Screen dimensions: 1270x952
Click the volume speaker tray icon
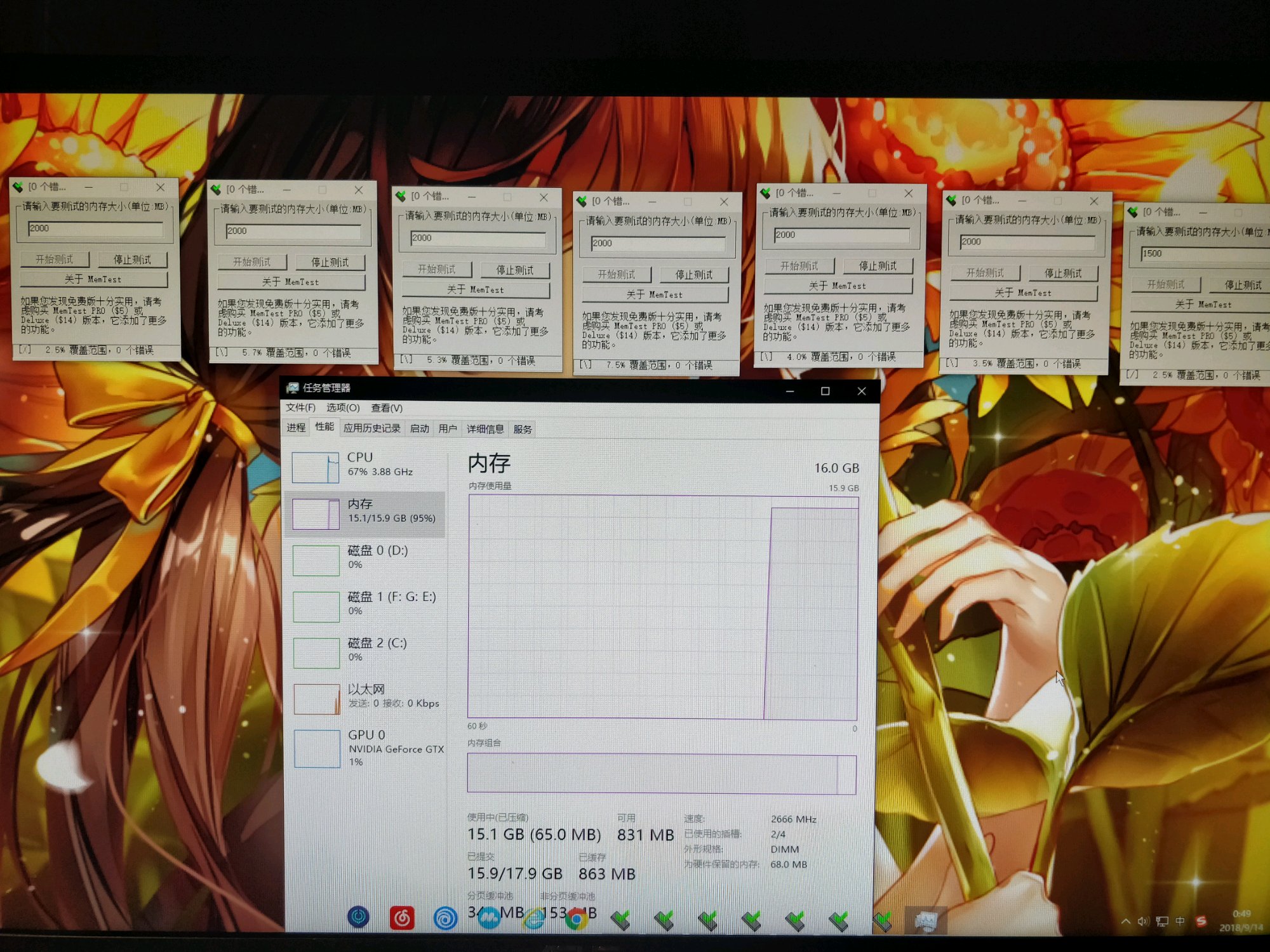pyautogui.click(x=1143, y=921)
